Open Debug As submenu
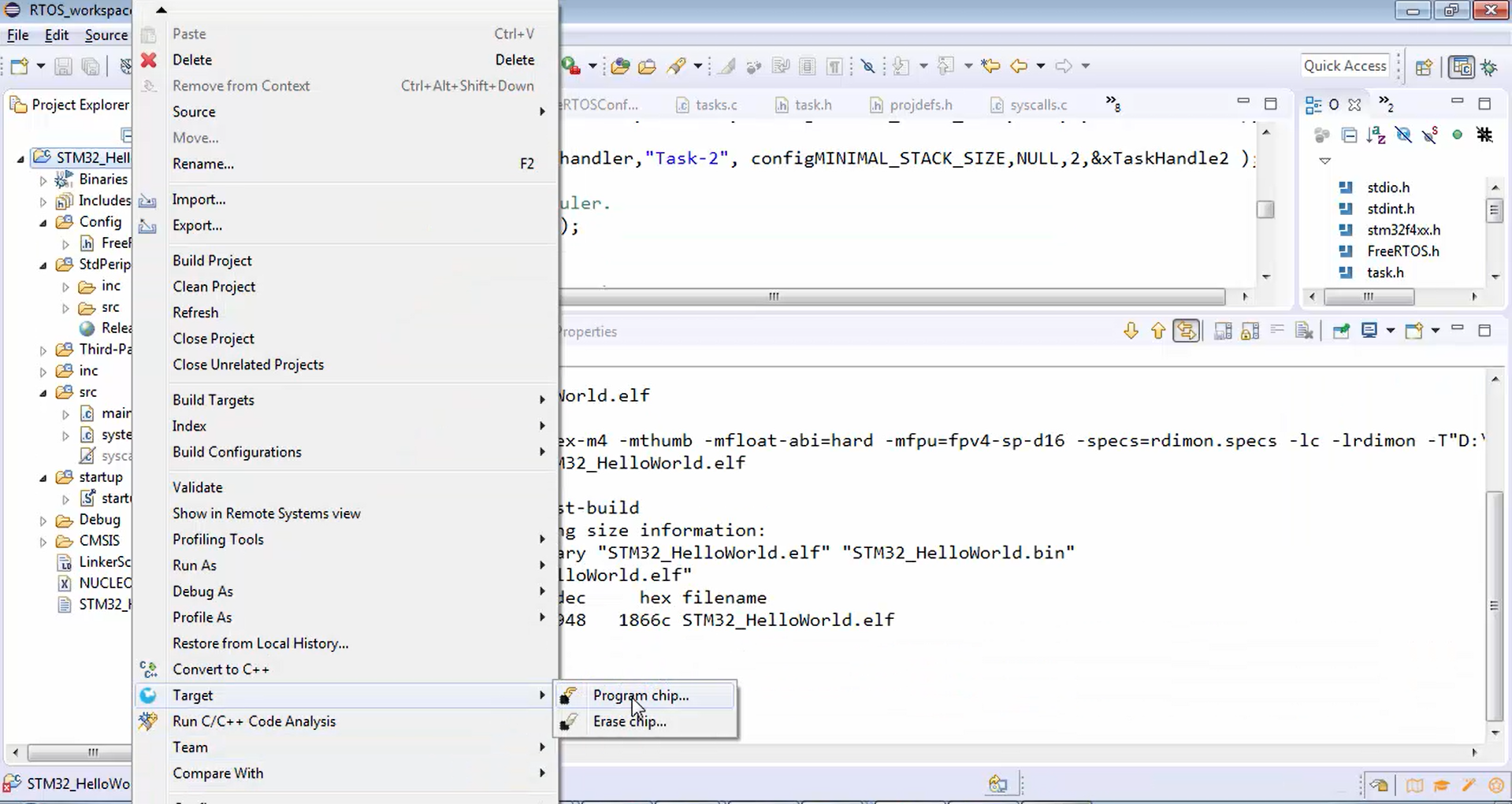 [346, 591]
